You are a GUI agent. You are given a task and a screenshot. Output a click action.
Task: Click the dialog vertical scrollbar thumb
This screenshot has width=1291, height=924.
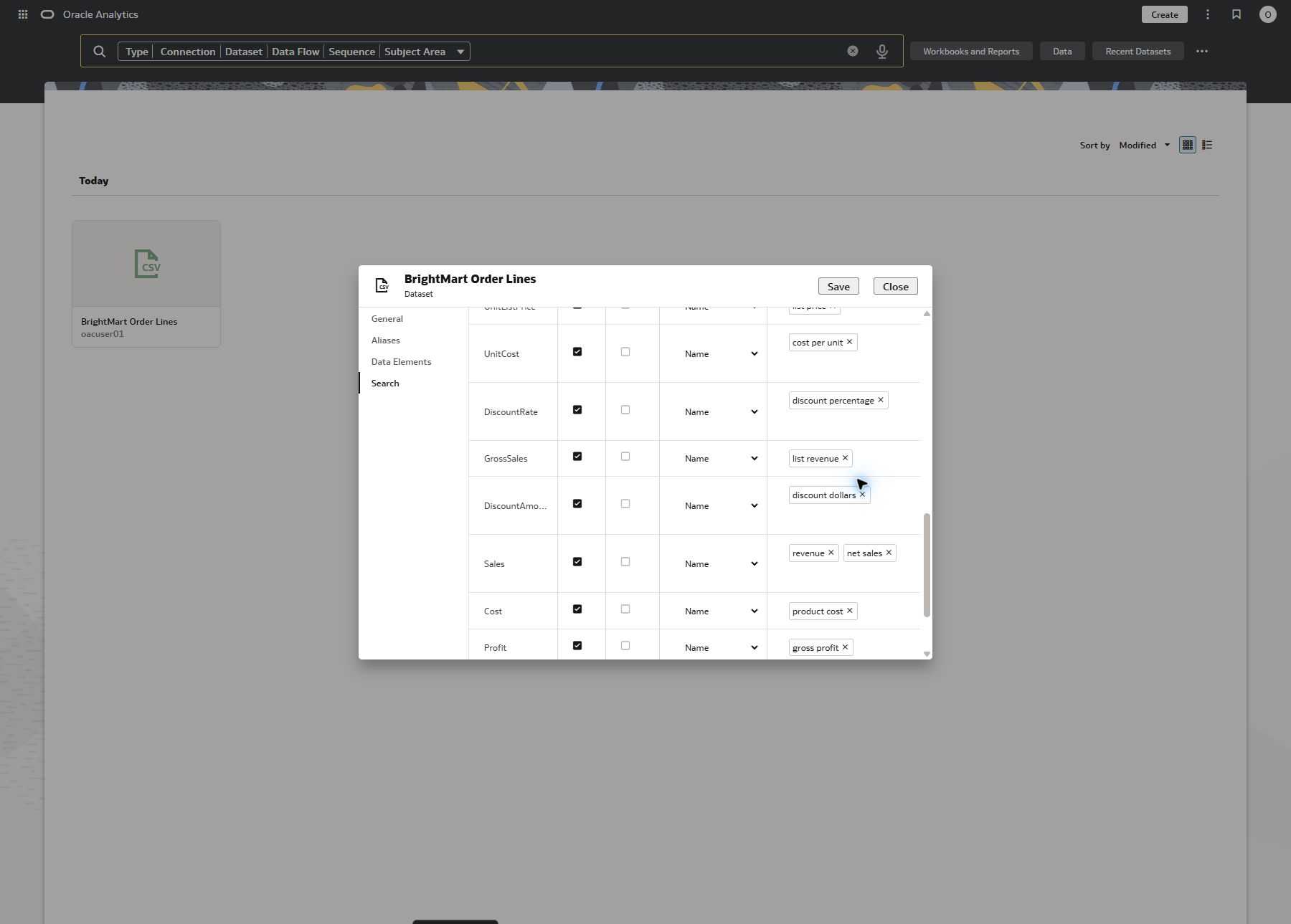click(927, 565)
